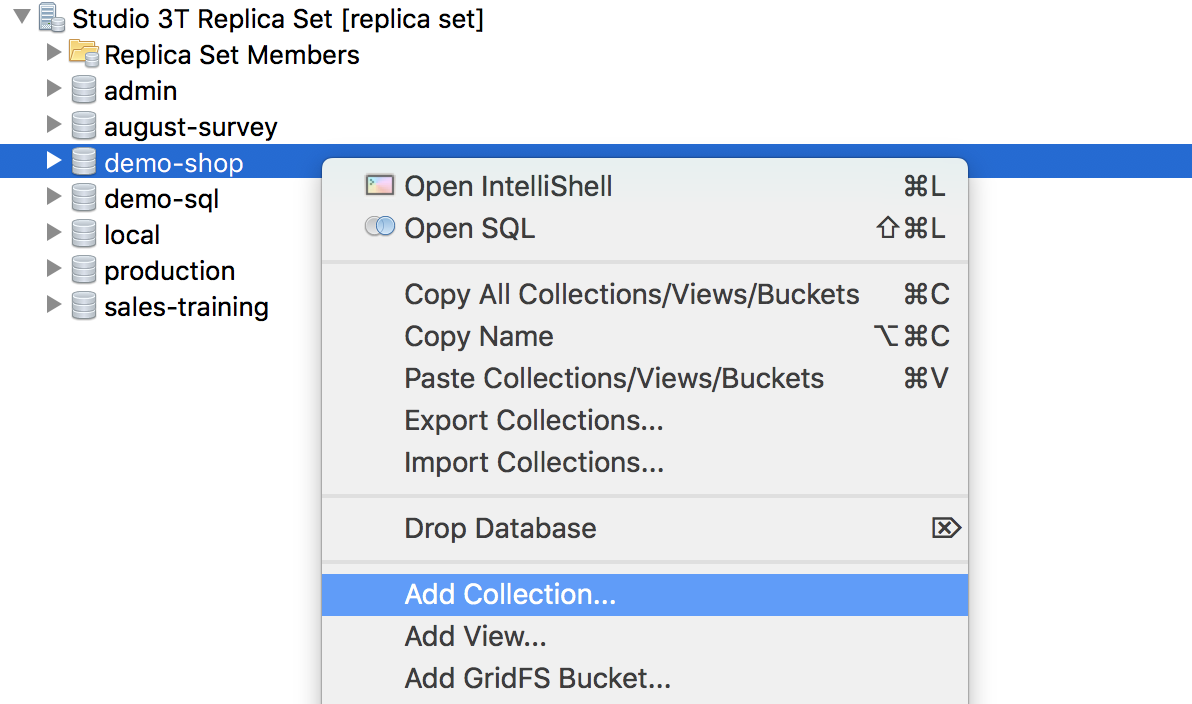Screen dimensions: 1192x704
Task: Expand the Replica Set Members folder
Action: (x=54, y=53)
